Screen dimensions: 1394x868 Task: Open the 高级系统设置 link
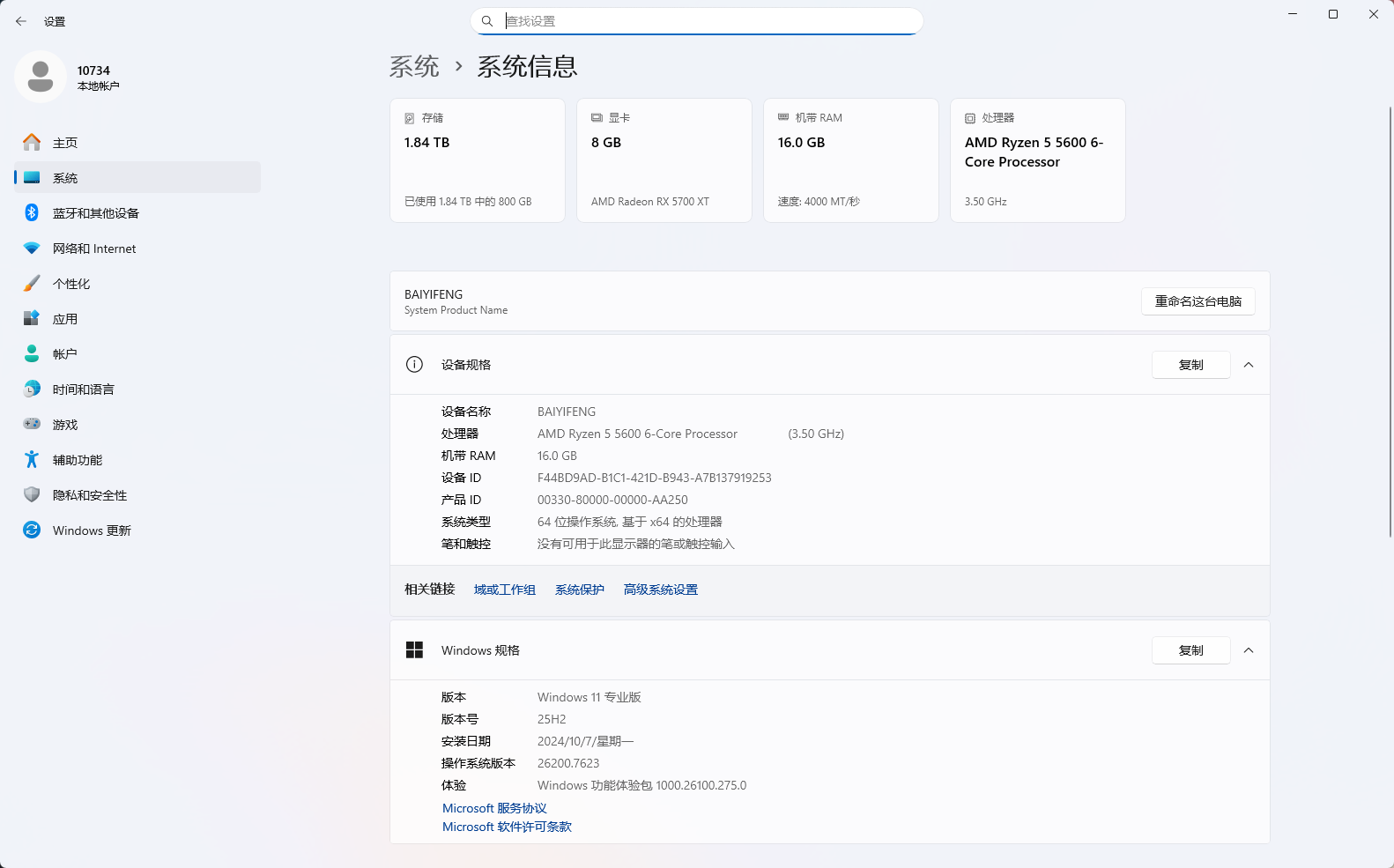point(660,590)
